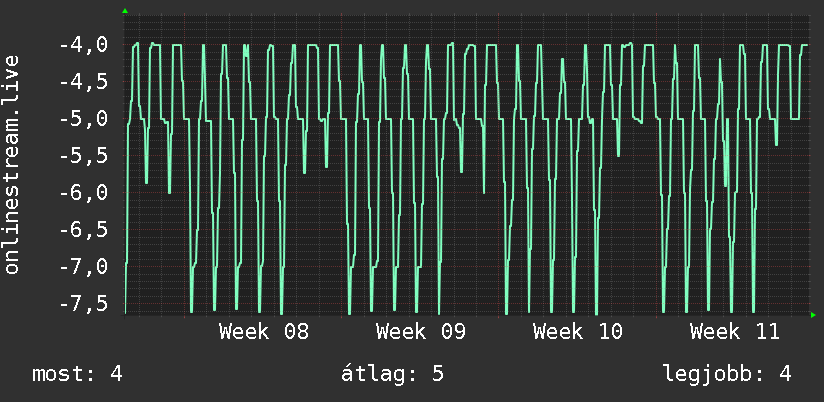The image size is (824, 402).
Task: Click the 'Week 11' x-axis label
Action: [x=735, y=332]
